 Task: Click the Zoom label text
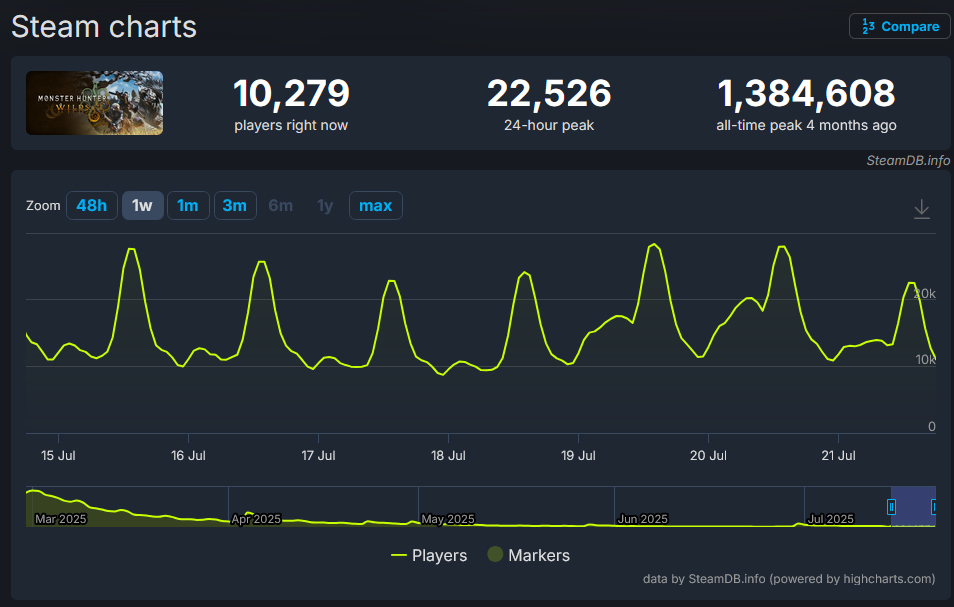(43, 206)
